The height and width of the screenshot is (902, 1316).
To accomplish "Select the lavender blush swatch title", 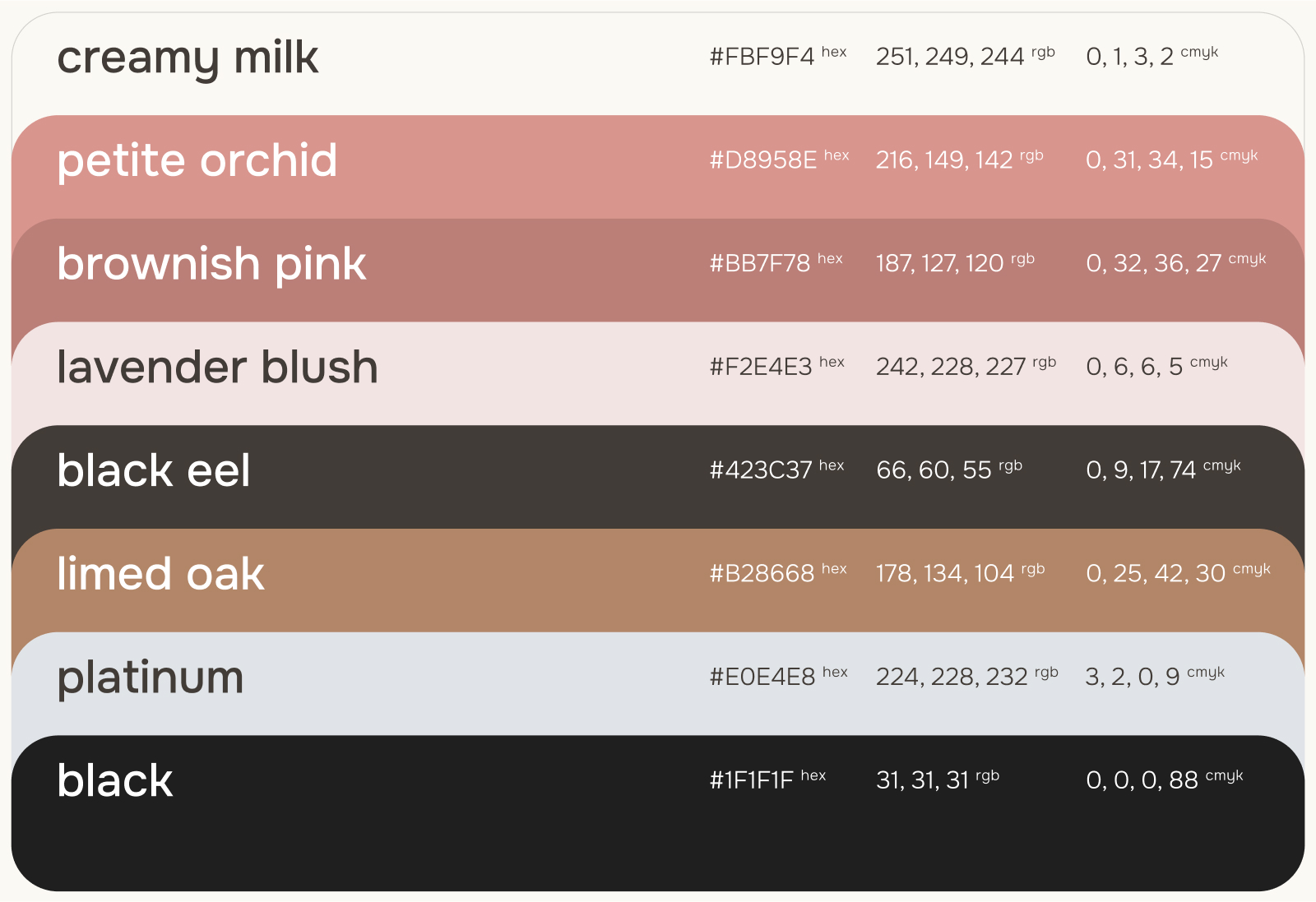I will tap(217, 367).
